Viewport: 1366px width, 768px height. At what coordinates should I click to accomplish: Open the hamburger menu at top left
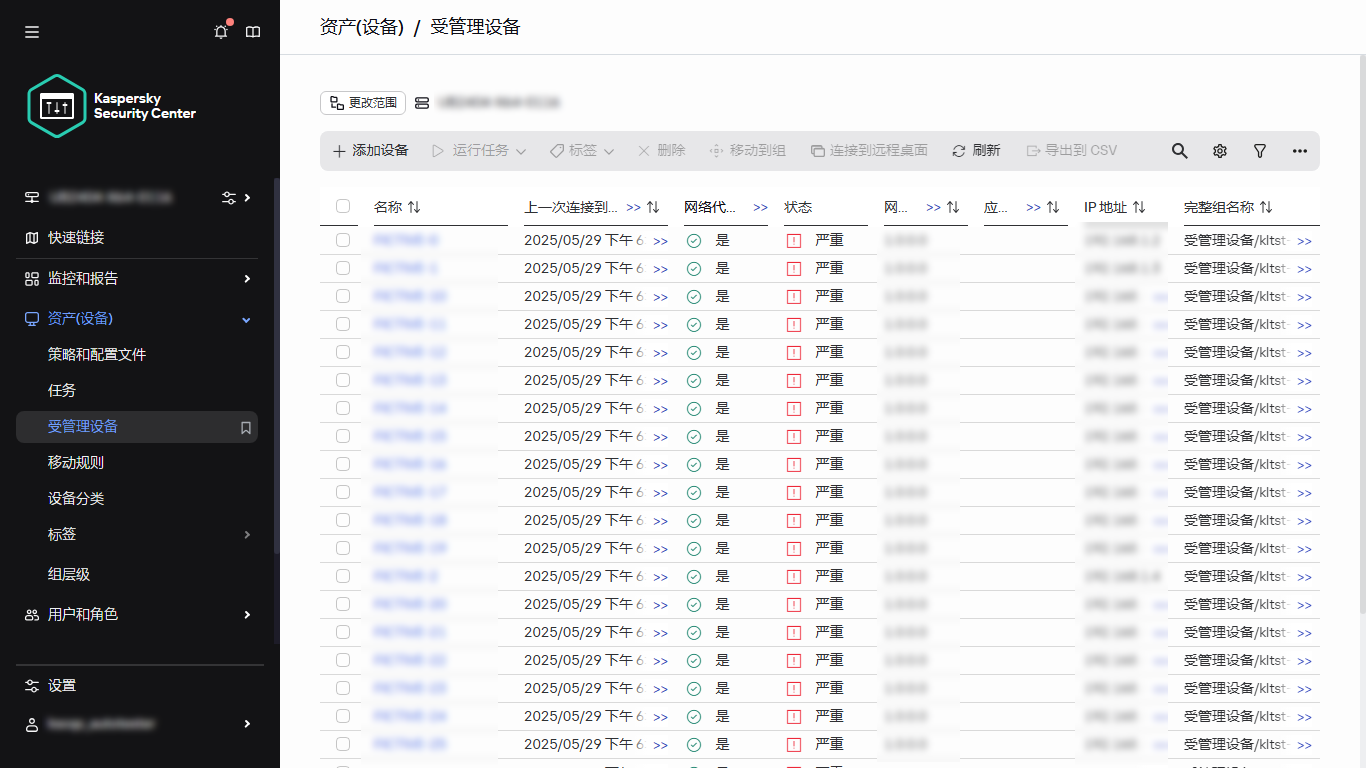pyautogui.click(x=31, y=31)
